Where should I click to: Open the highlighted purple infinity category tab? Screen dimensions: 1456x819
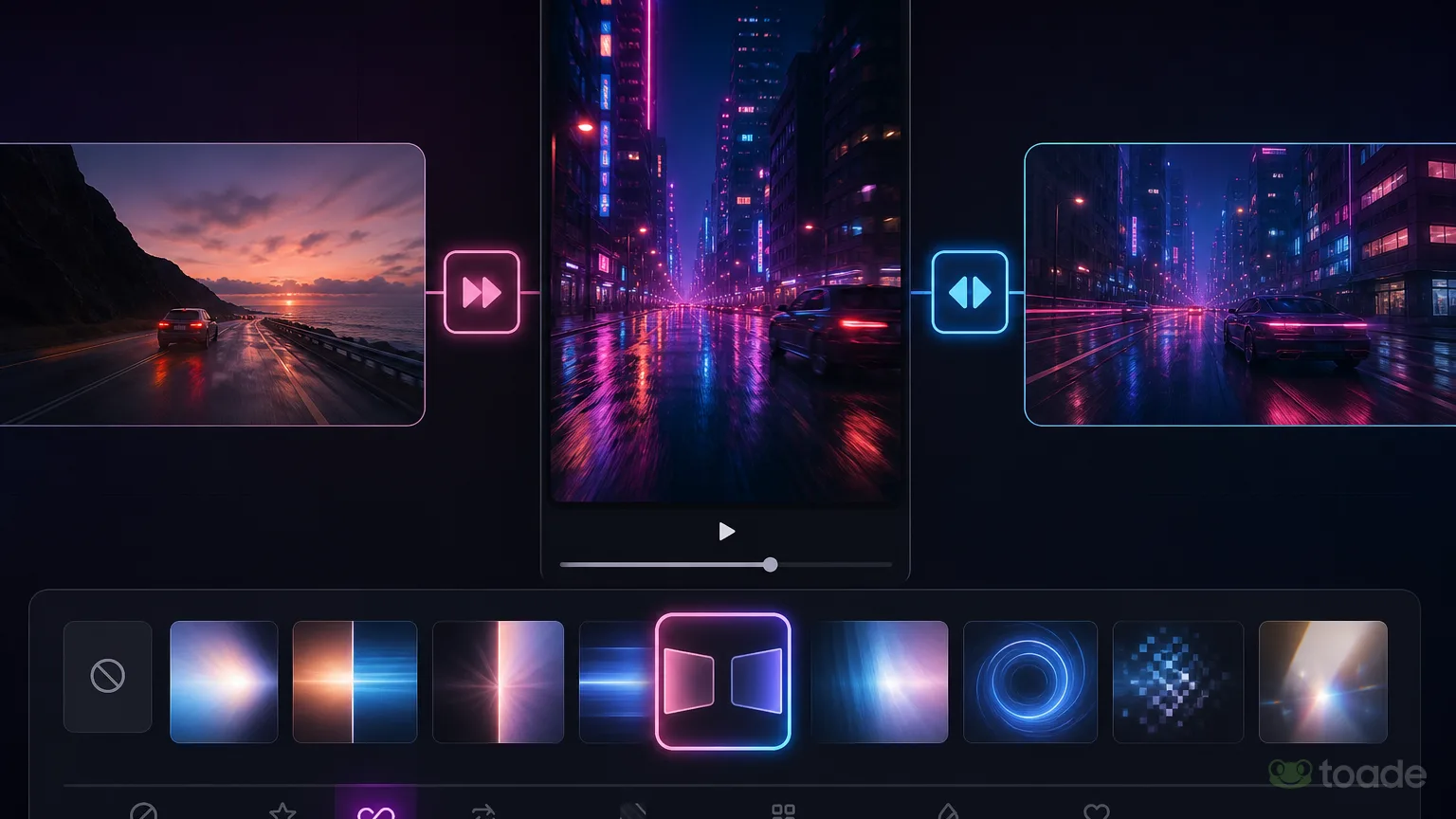375,811
